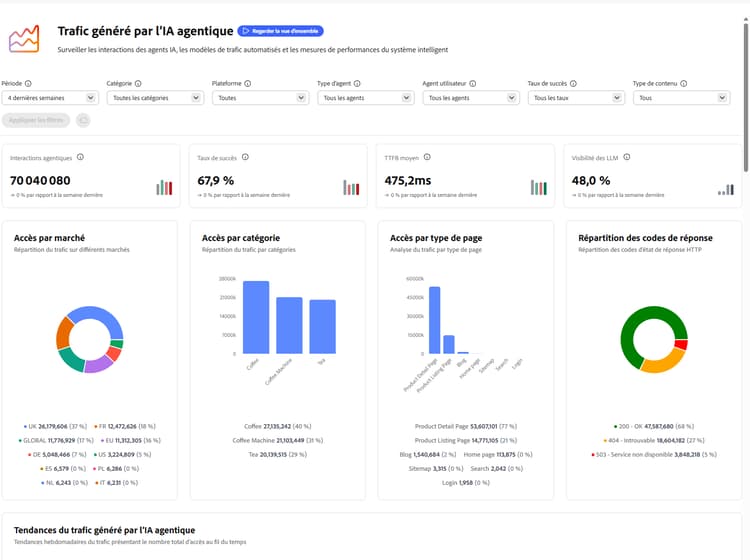750x560 pixels.
Task: Expand the Type de contenu dropdown
Action: point(682,98)
